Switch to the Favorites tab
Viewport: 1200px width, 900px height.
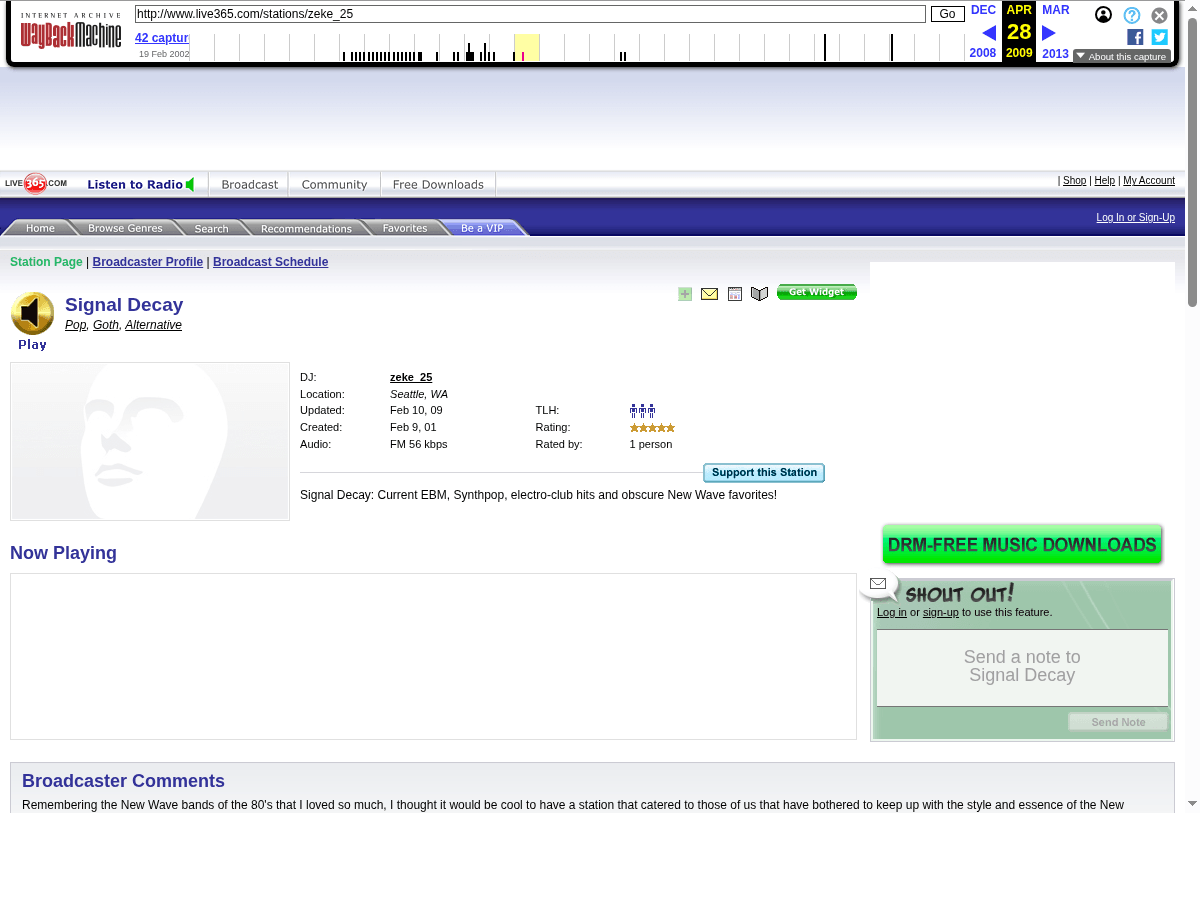[405, 228]
